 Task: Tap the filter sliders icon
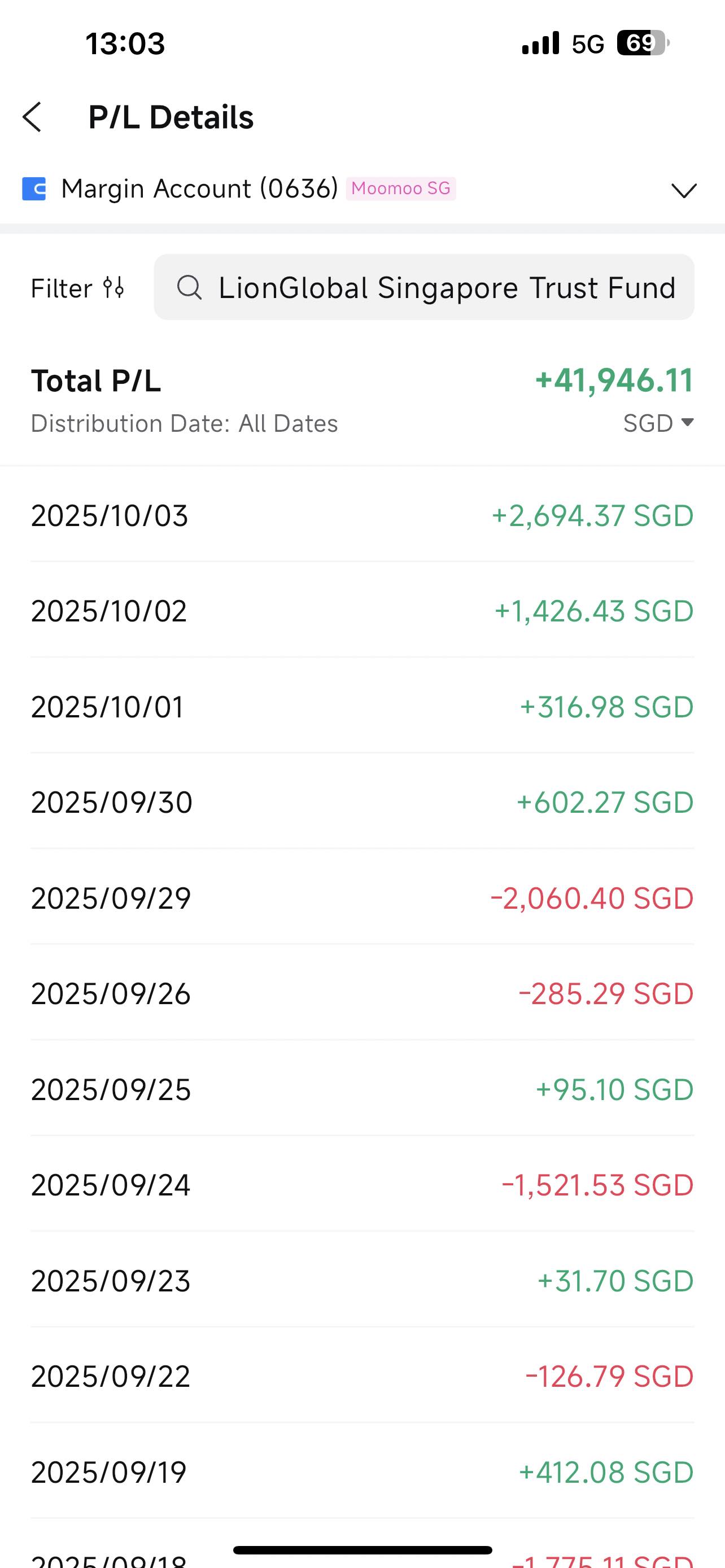click(x=113, y=287)
